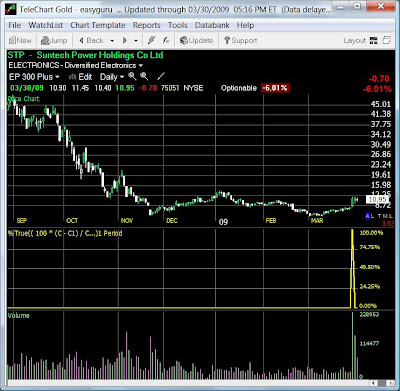Open the Jump toolbar button

tap(54, 41)
